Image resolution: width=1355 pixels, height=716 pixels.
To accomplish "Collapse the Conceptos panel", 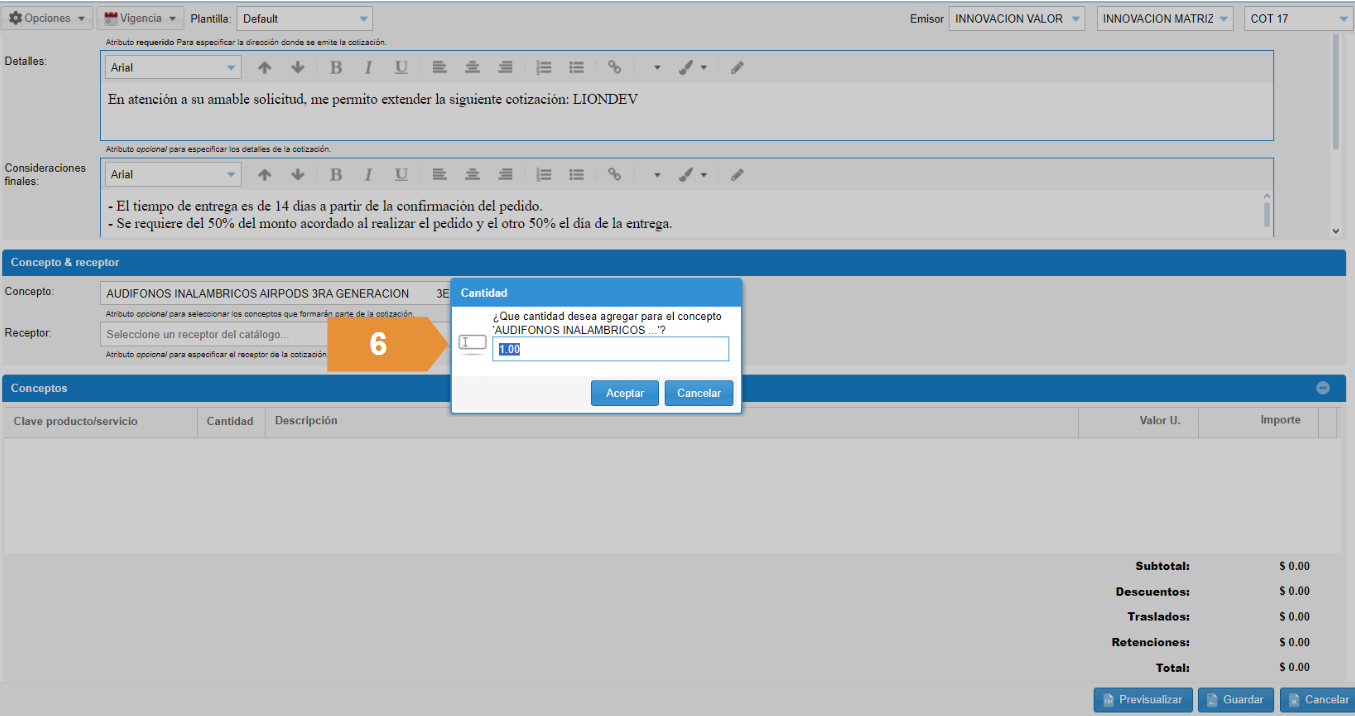I will (1323, 388).
